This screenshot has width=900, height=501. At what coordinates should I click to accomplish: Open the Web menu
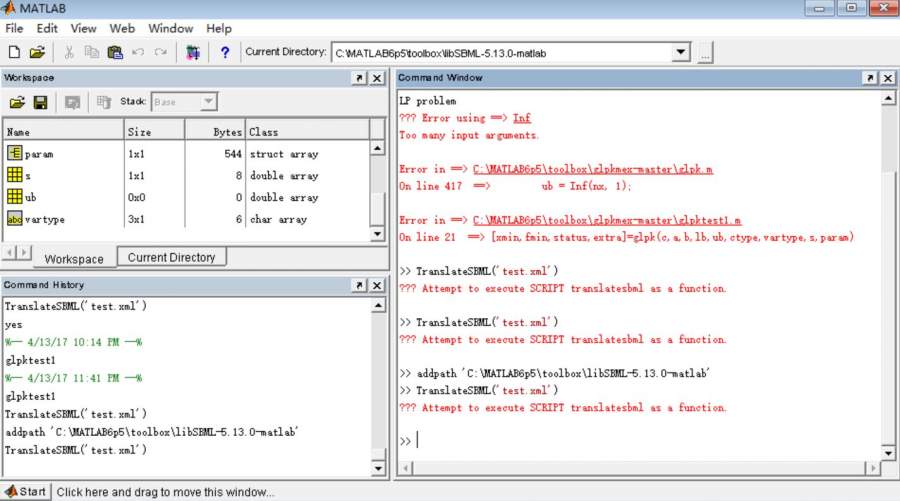[122, 28]
